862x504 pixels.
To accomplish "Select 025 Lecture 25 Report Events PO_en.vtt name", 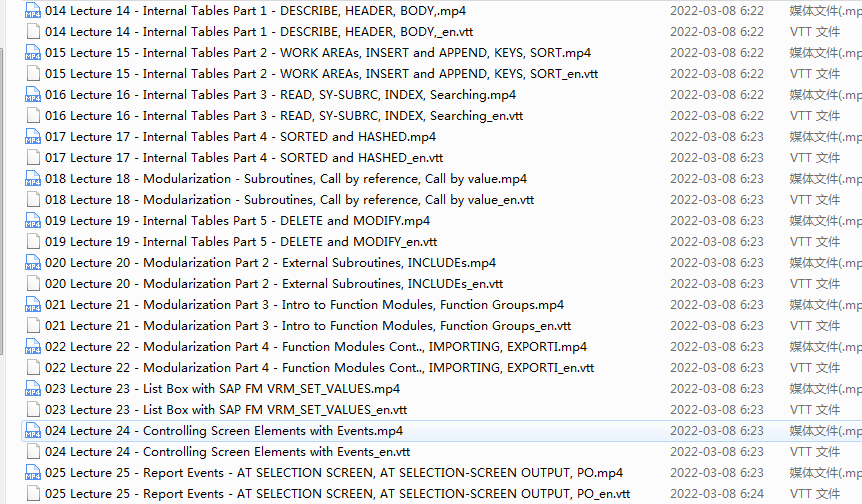I will [338, 493].
